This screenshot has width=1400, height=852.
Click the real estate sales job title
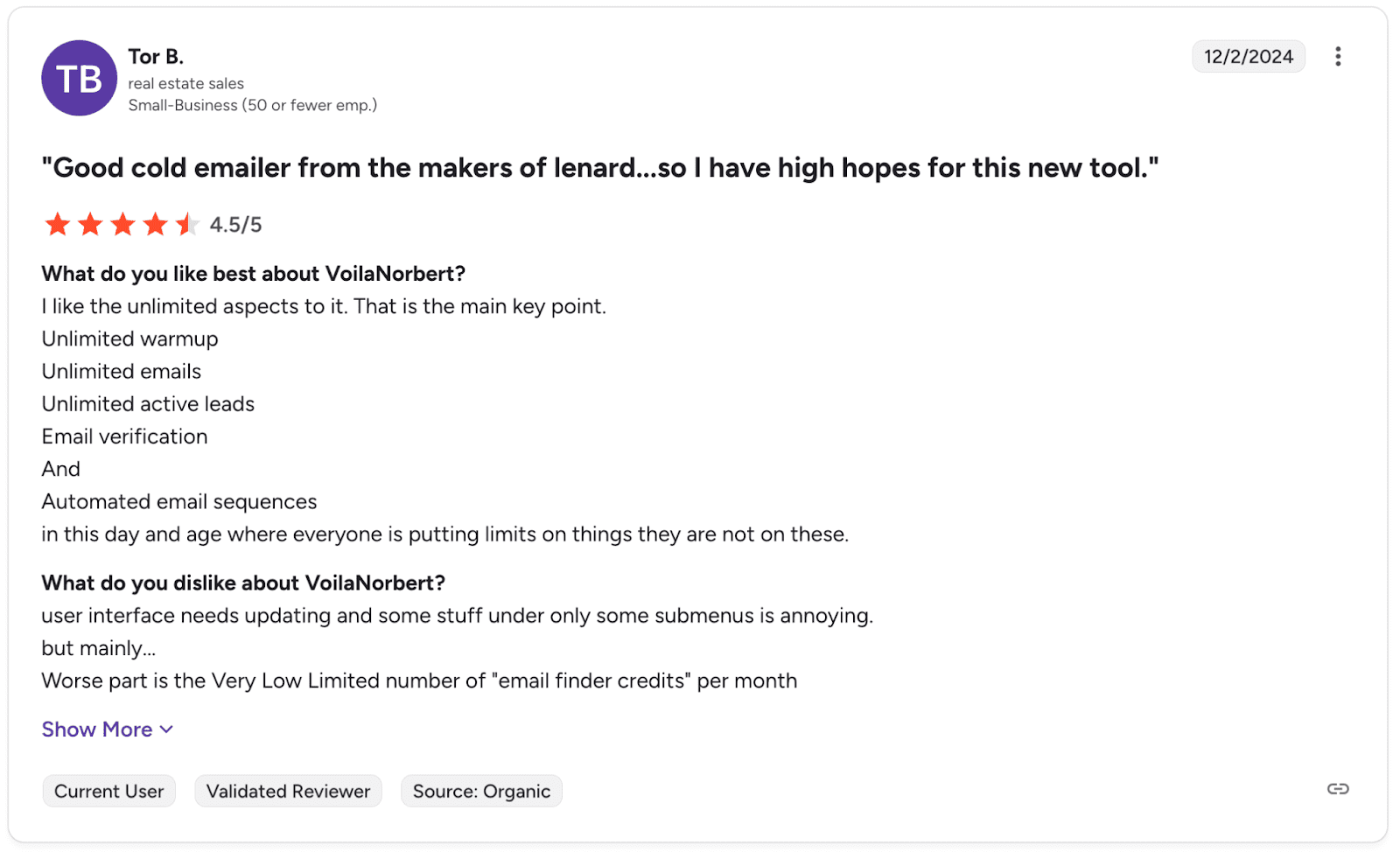point(186,83)
